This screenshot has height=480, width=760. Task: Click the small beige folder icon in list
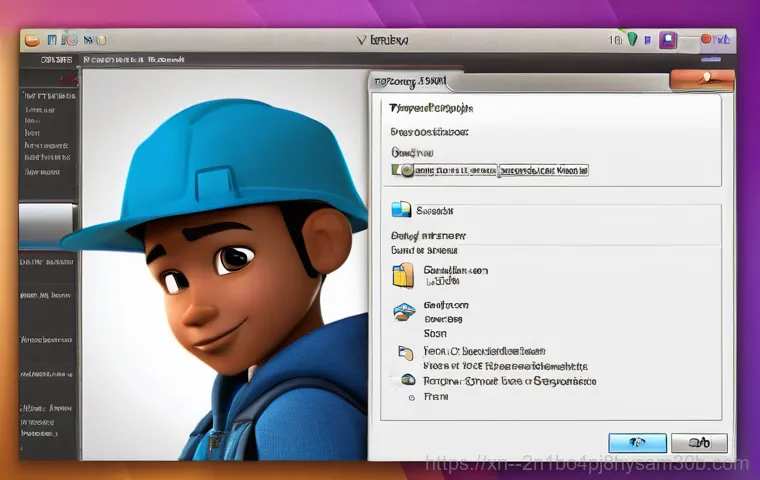point(405,352)
